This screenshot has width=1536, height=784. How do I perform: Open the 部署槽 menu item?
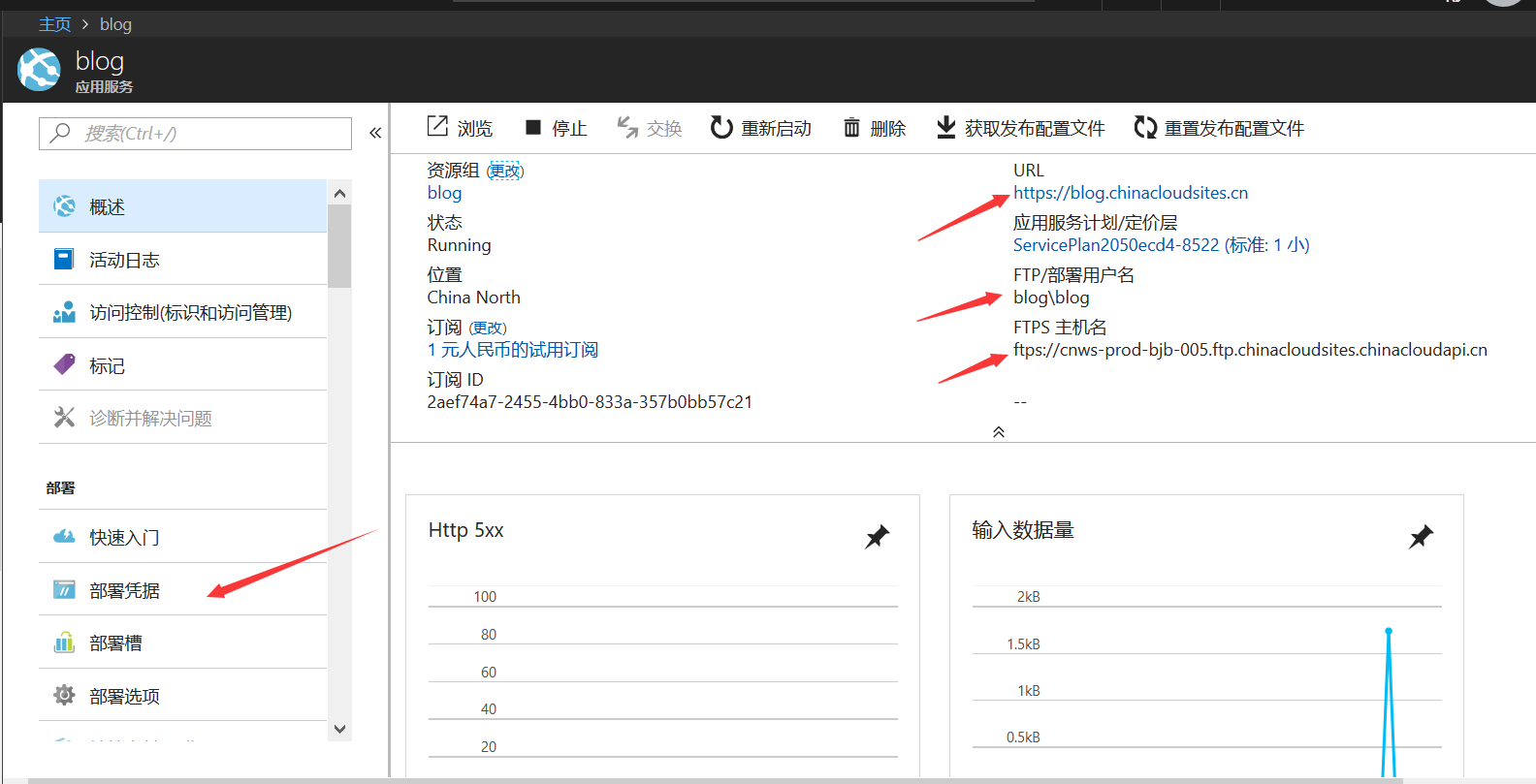click(182, 643)
